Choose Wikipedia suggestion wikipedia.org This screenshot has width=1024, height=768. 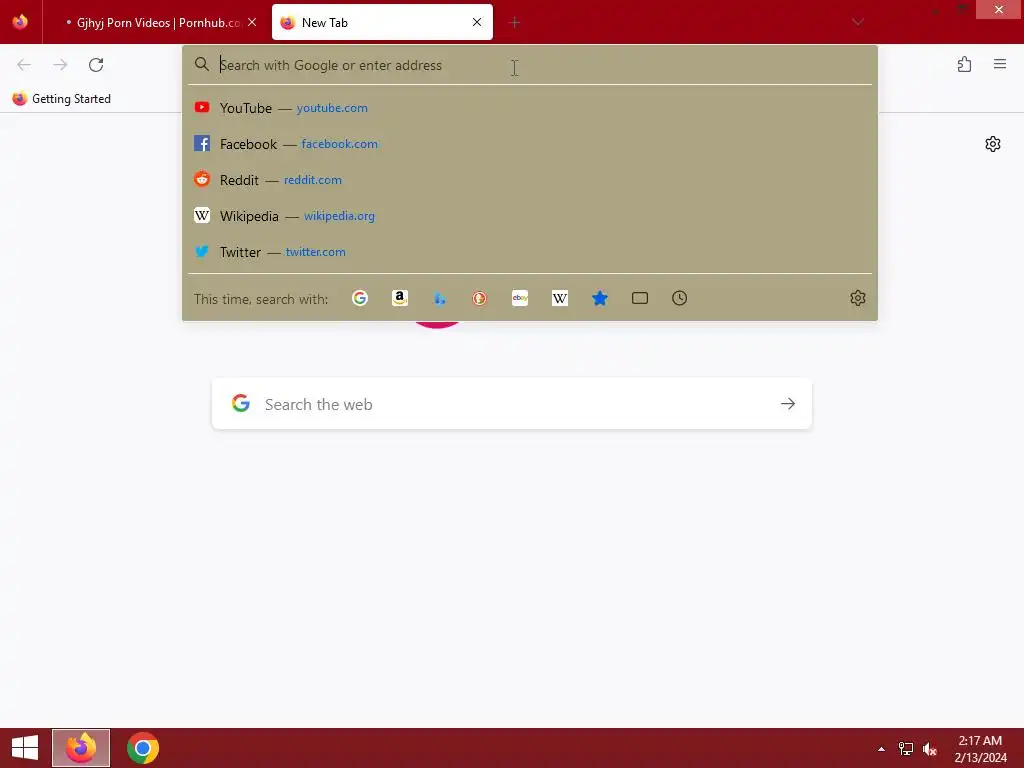pos(530,216)
